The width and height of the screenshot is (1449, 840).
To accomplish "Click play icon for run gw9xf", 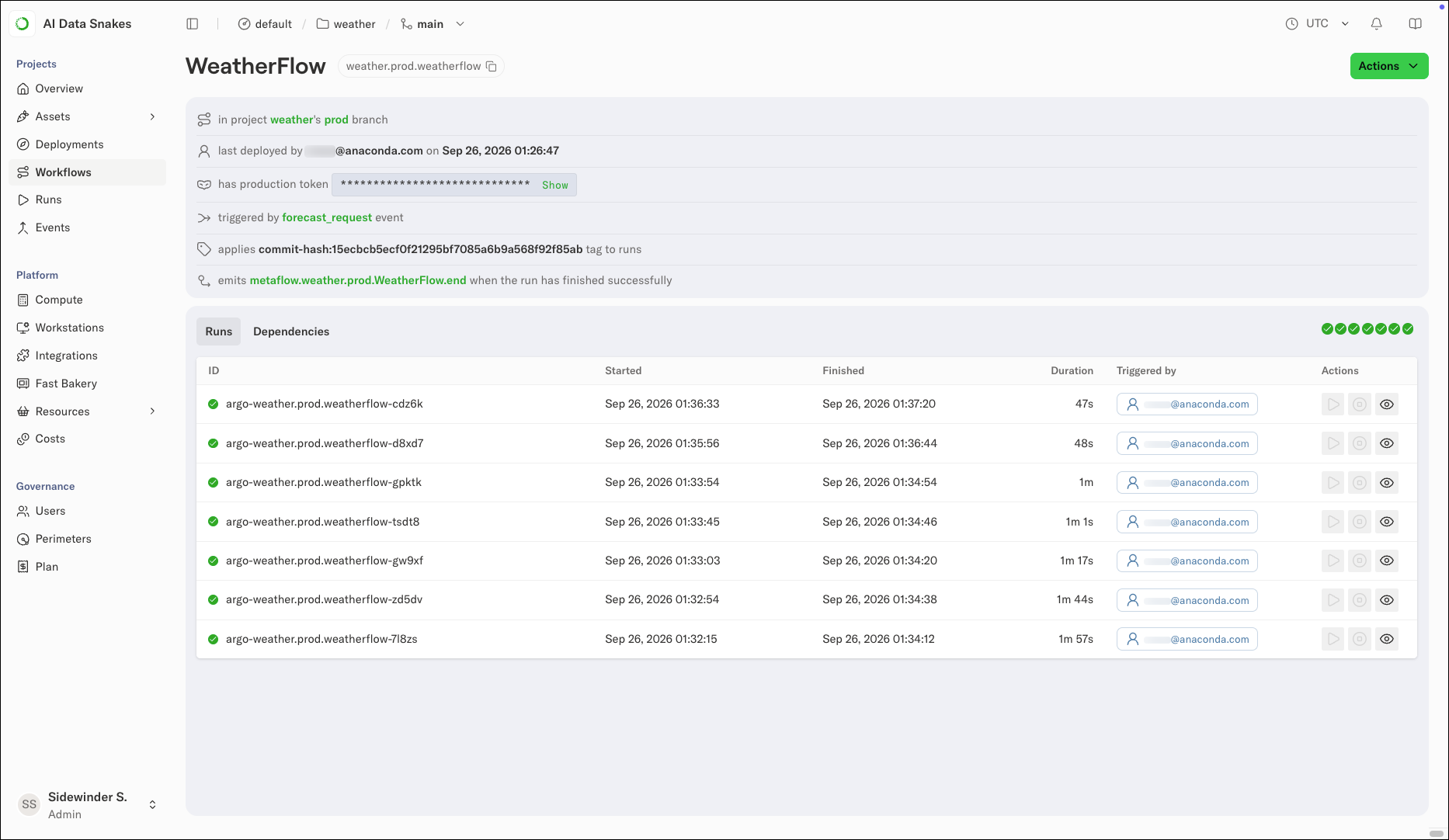I will click(x=1333, y=561).
